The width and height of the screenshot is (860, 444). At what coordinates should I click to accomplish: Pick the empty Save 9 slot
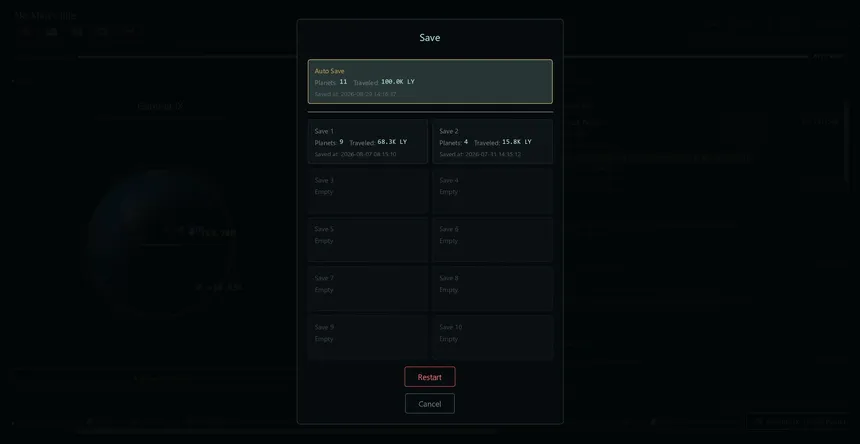point(367,338)
